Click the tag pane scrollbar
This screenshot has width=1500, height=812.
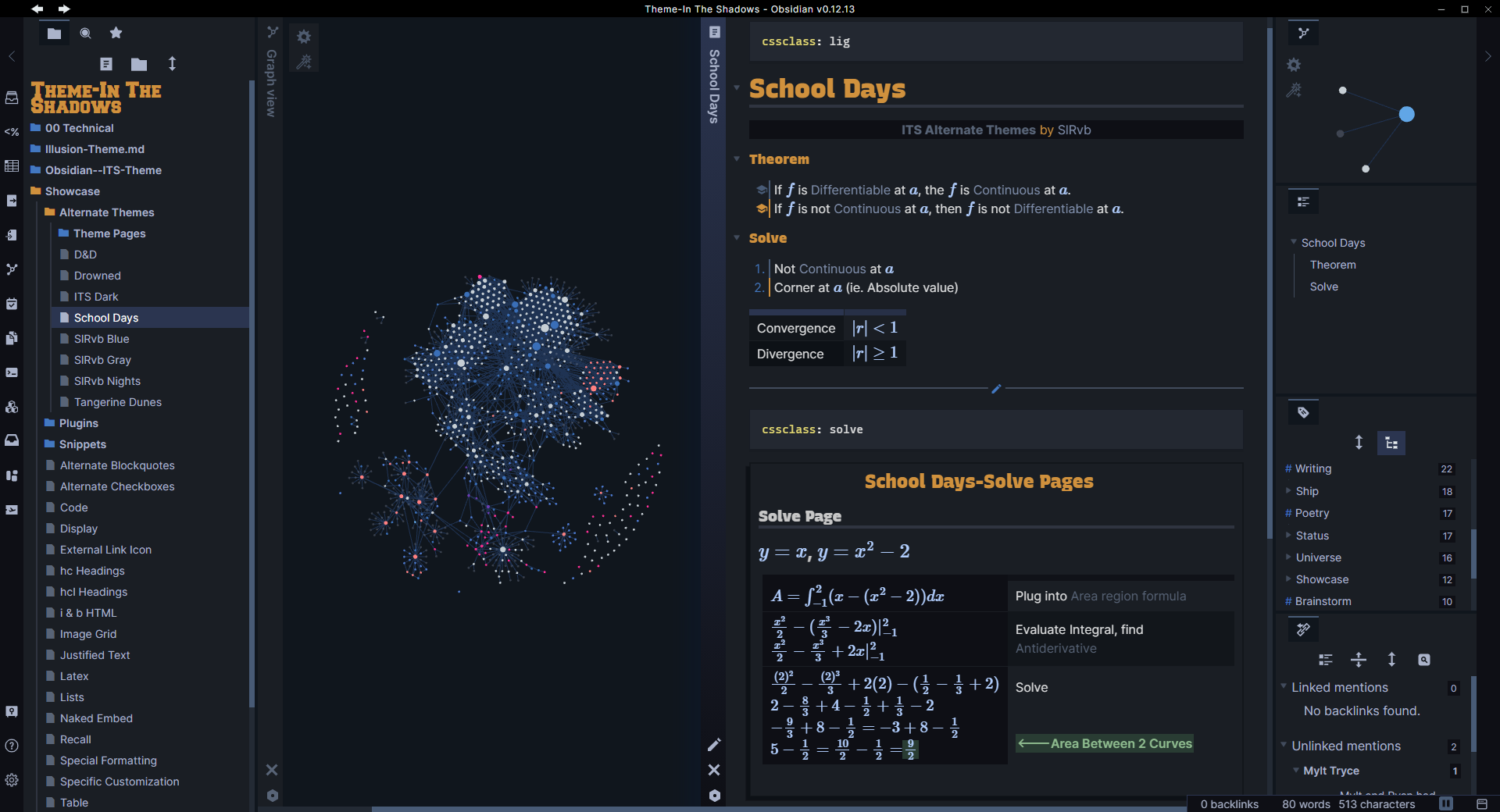point(1473,554)
